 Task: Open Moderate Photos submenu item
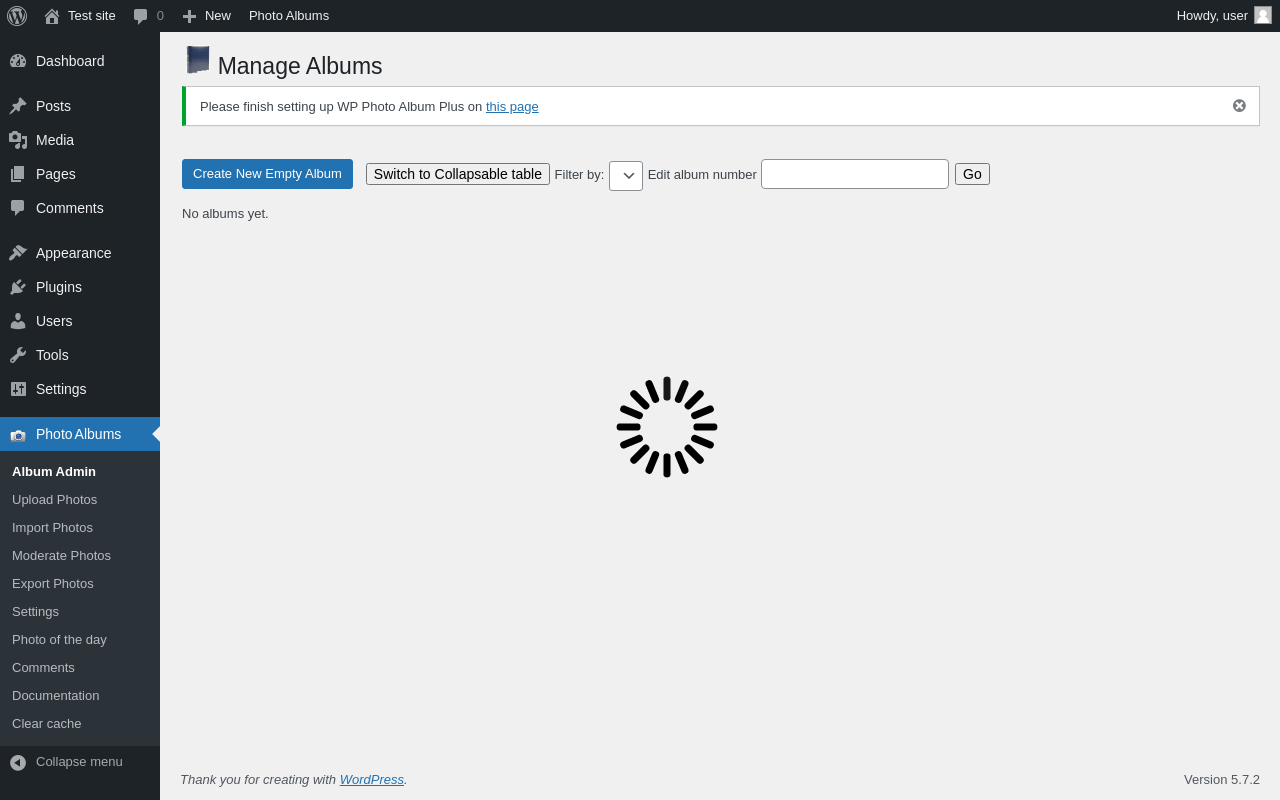61,556
